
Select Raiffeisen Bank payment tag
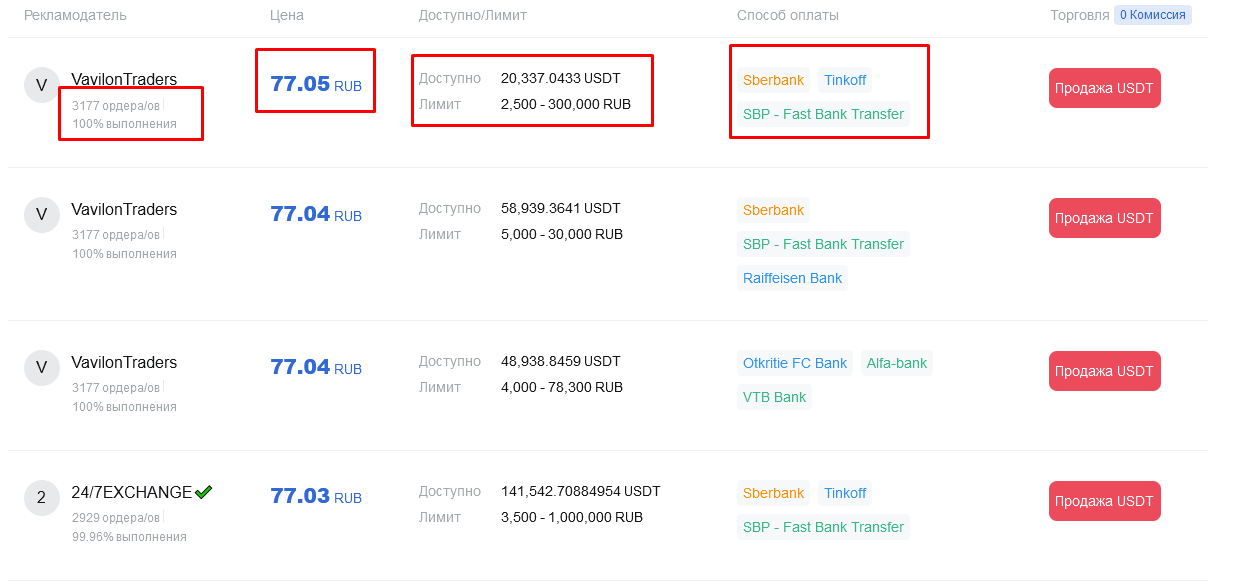(792, 278)
